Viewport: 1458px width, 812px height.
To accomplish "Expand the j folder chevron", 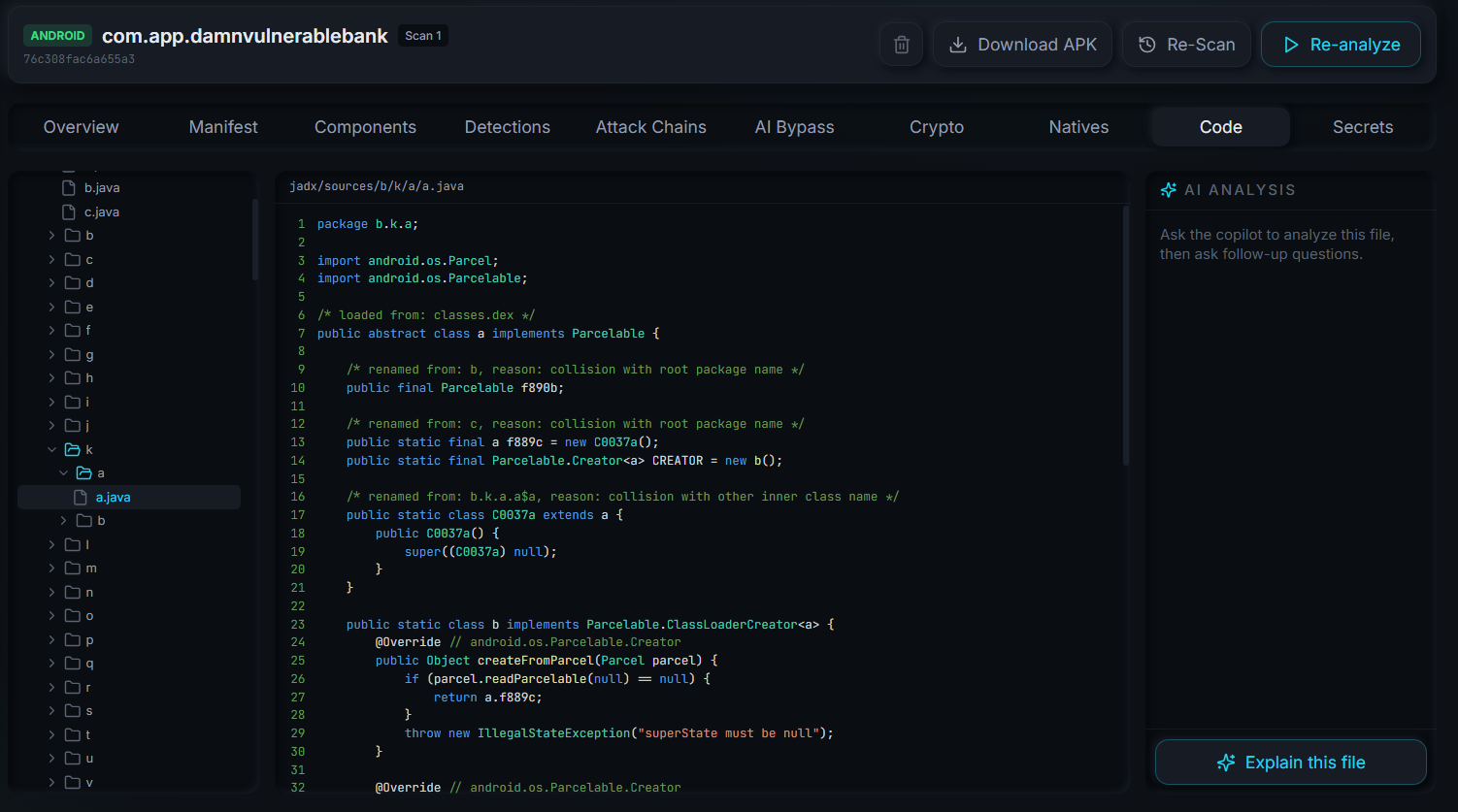I will tap(51, 426).
